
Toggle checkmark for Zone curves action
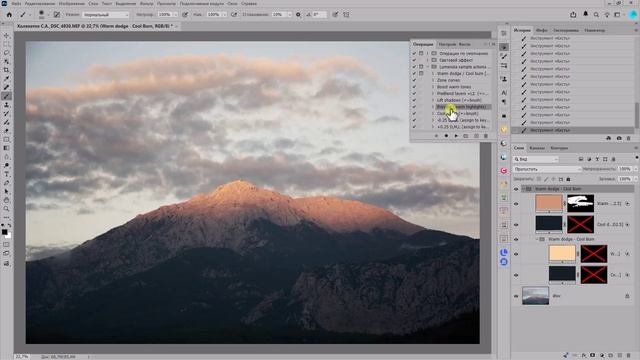pos(414,80)
